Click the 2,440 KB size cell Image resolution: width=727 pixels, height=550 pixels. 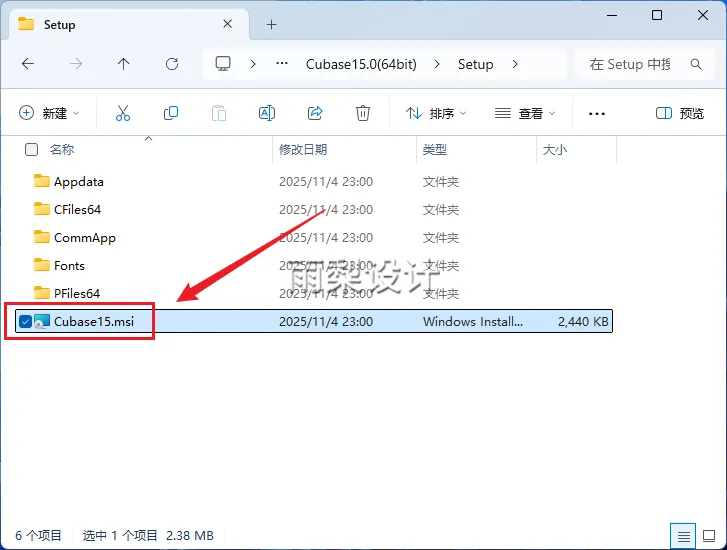[x=583, y=321]
